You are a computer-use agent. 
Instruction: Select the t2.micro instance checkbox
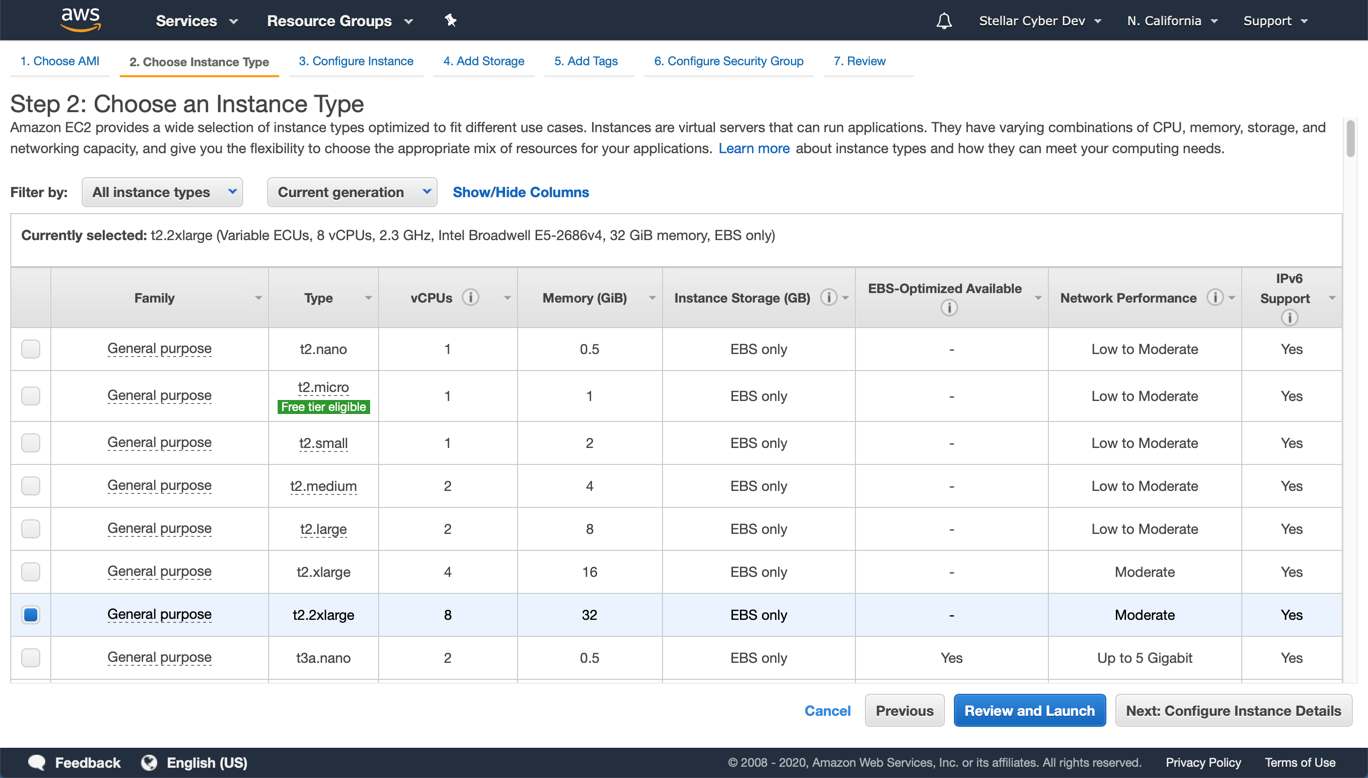pyautogui.click(x=31, y=396)
